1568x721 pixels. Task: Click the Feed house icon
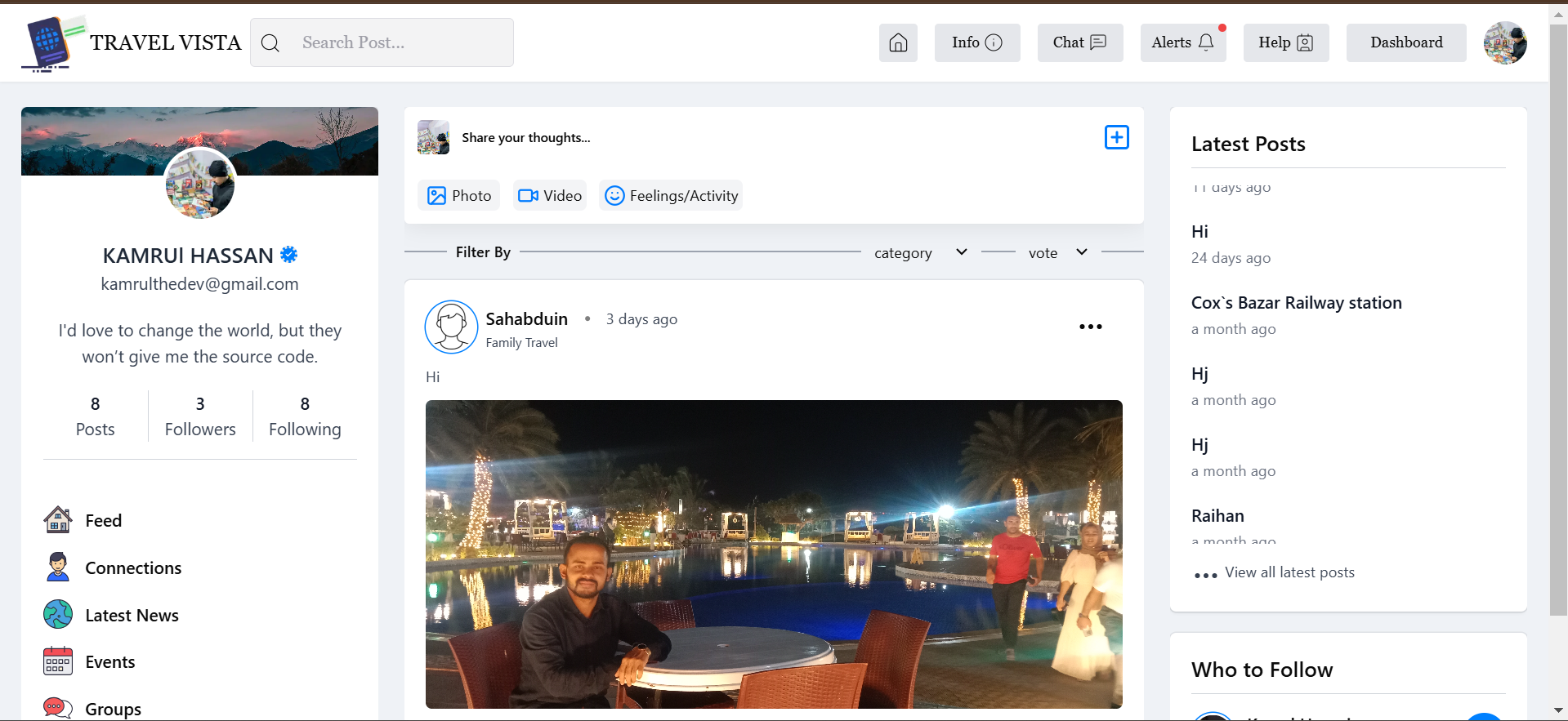[58, 519]
